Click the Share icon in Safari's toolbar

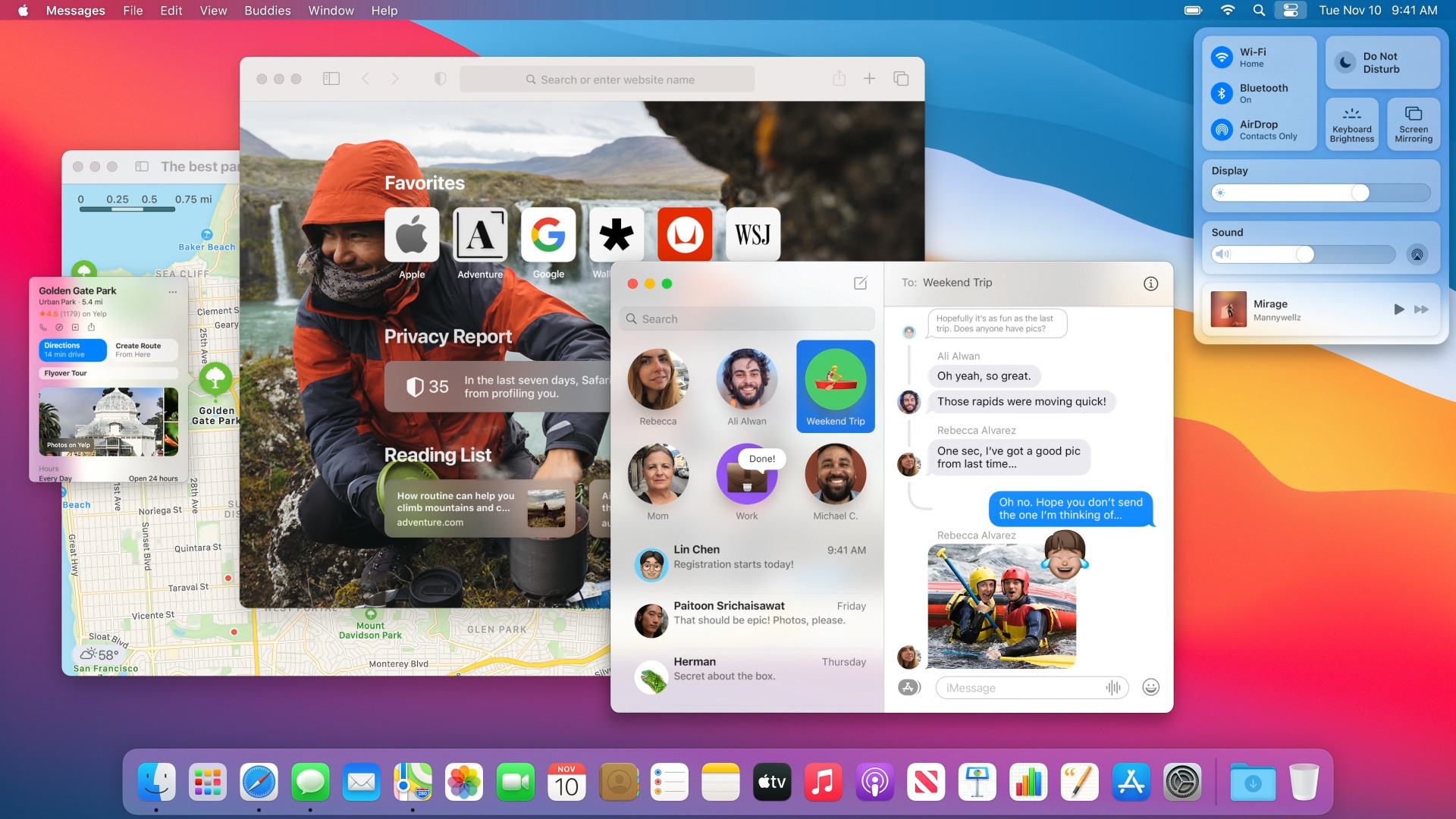(x=839, y=78)
